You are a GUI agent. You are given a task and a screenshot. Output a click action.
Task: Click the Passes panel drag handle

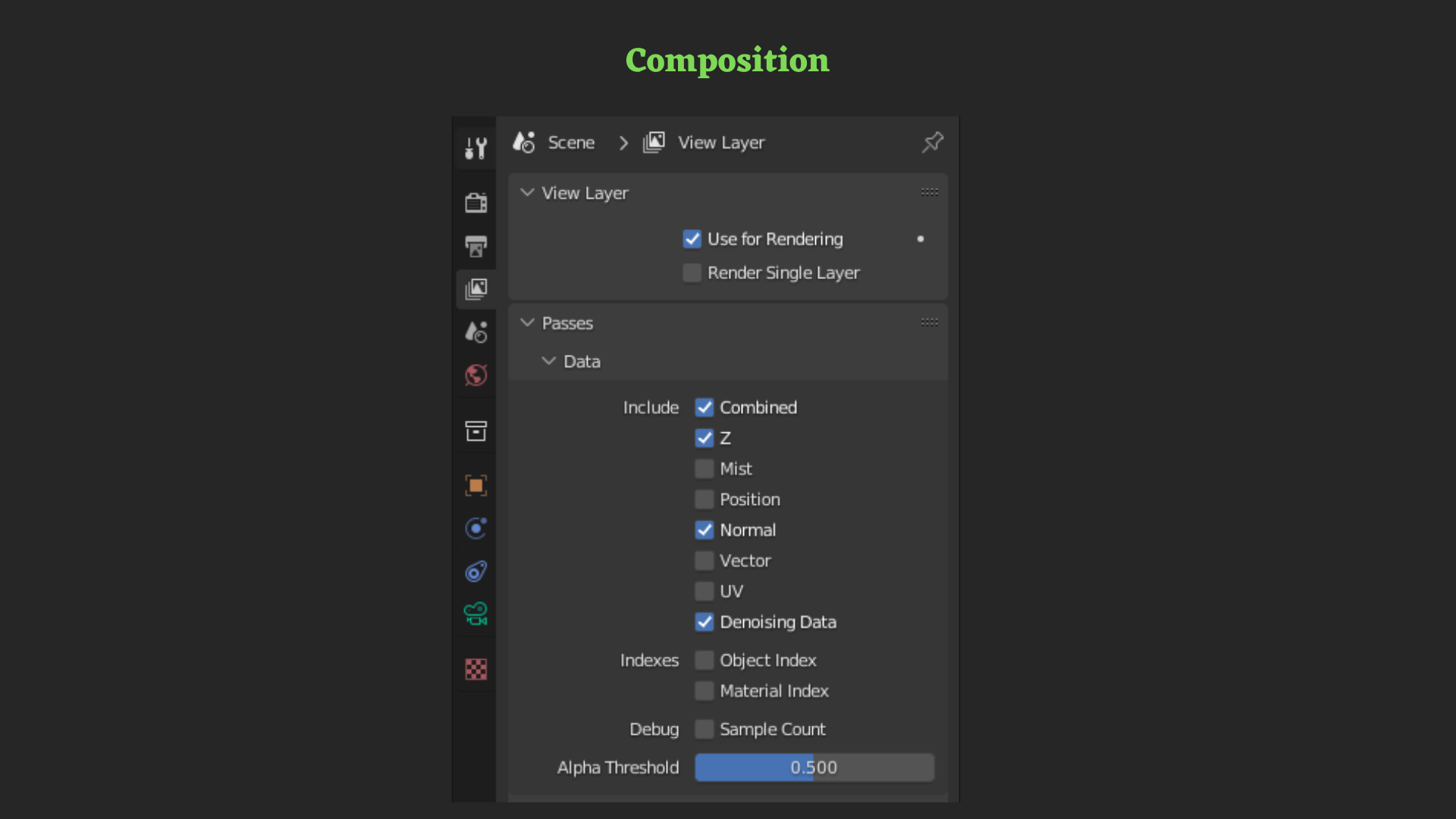click(929, 323)
